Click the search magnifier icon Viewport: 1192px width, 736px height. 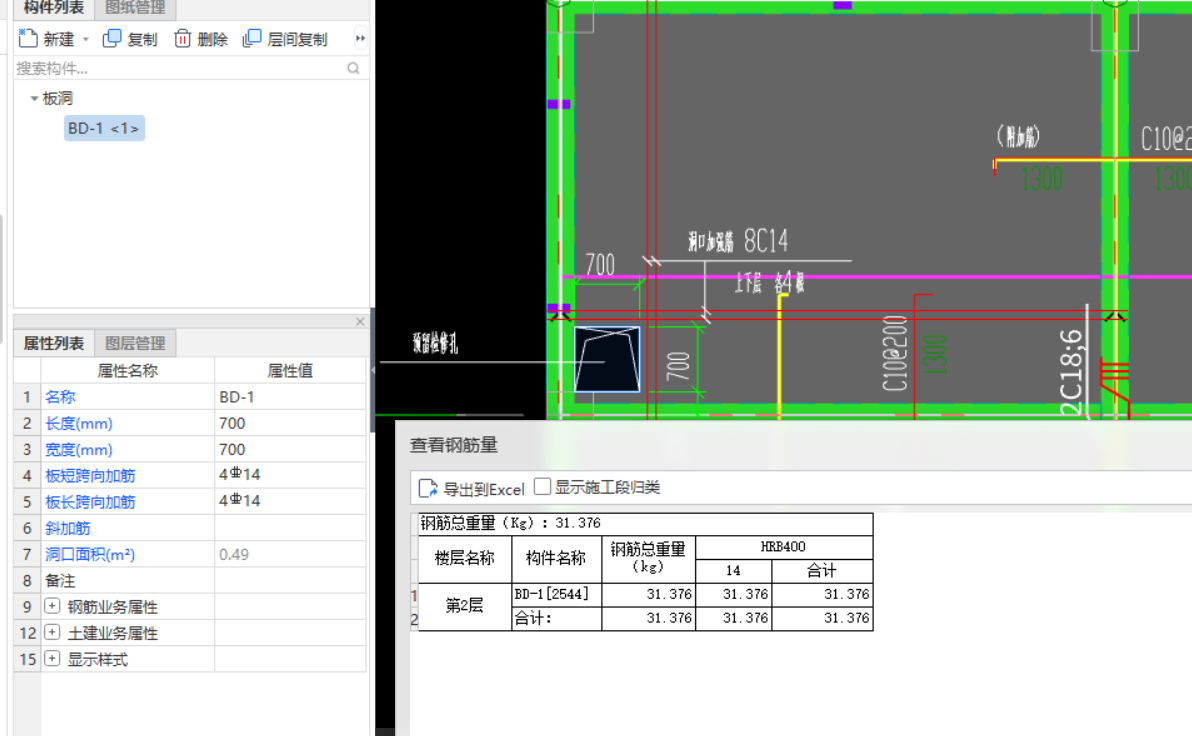[x=353, y=68]
